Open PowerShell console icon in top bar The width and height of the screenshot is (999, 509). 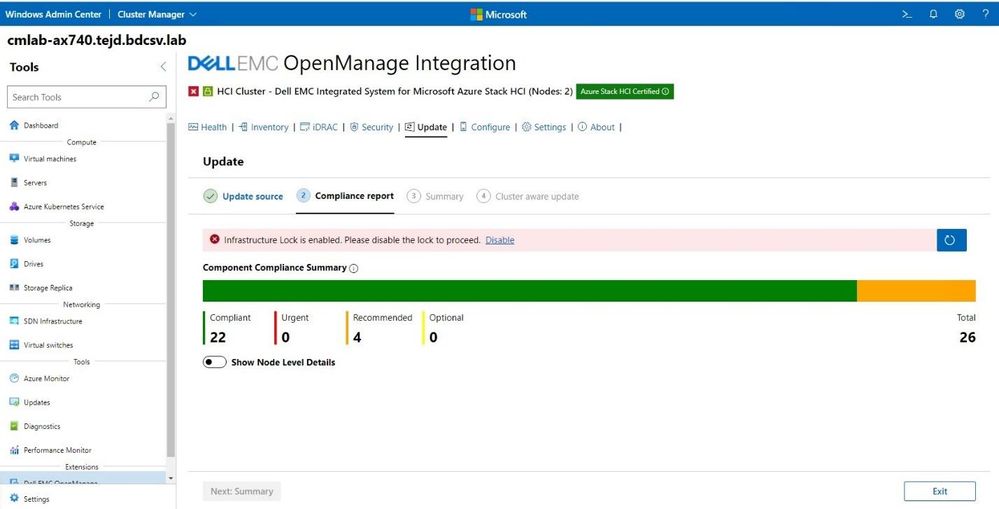pos(907,14)
